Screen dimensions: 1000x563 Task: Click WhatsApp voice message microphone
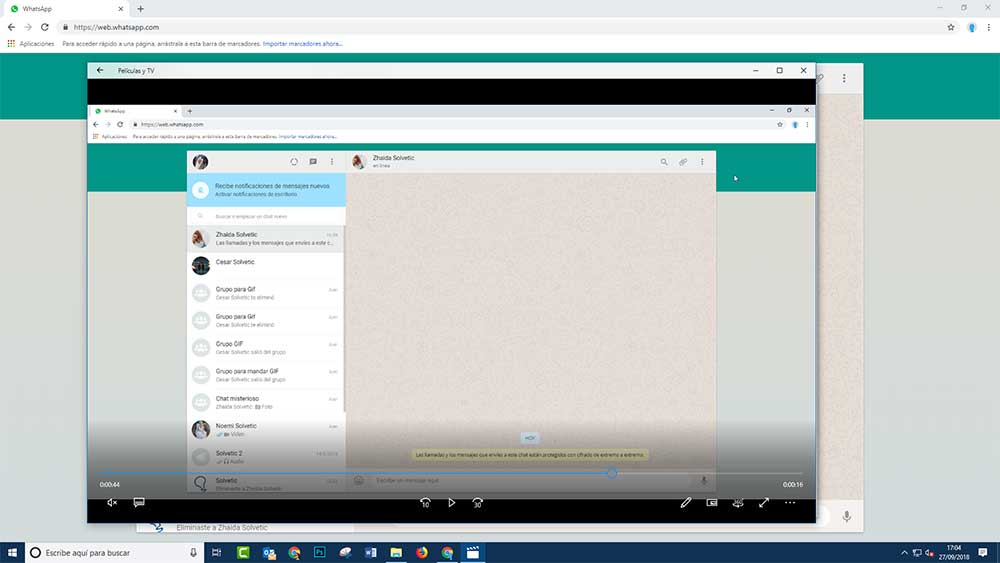pos(847,516)
